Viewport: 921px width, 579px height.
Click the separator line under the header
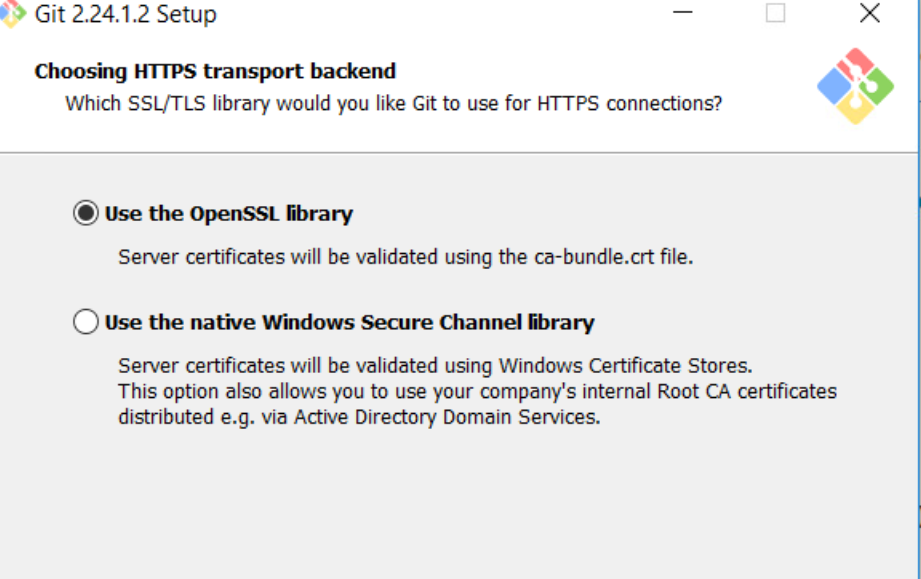pyautogui.click(x=460, y=153)
